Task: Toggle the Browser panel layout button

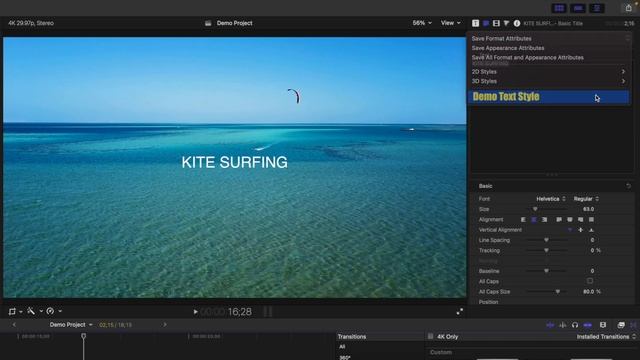Action: 559,8
